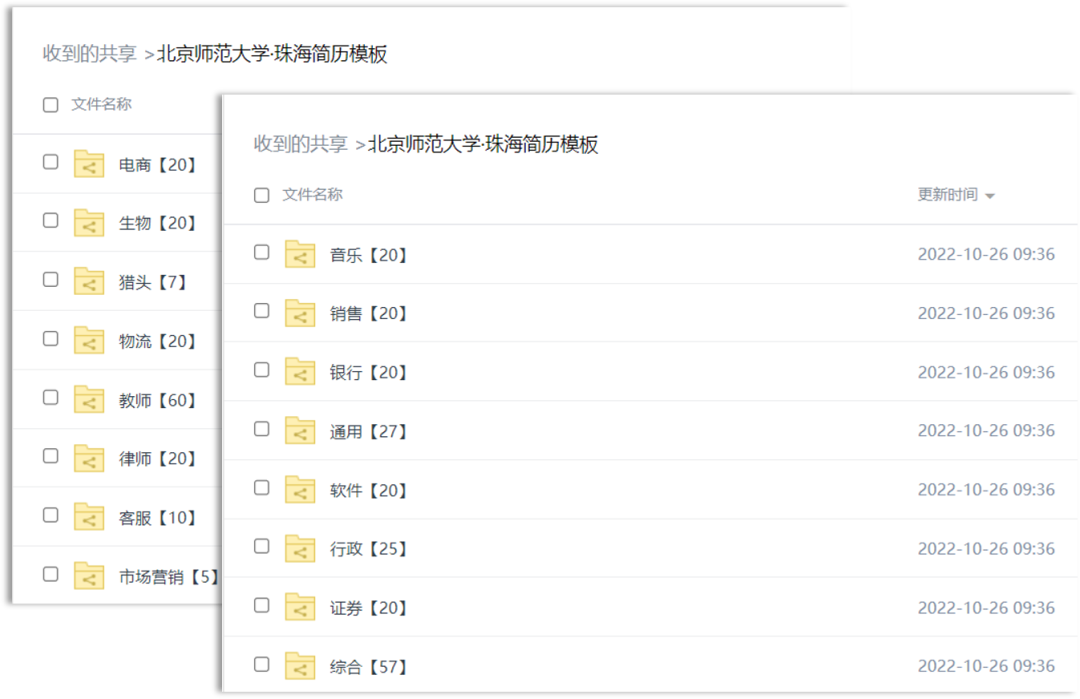Check the box next to 证券【20】
Viewport: 1080px width, 699px height.
pos(262,606)
